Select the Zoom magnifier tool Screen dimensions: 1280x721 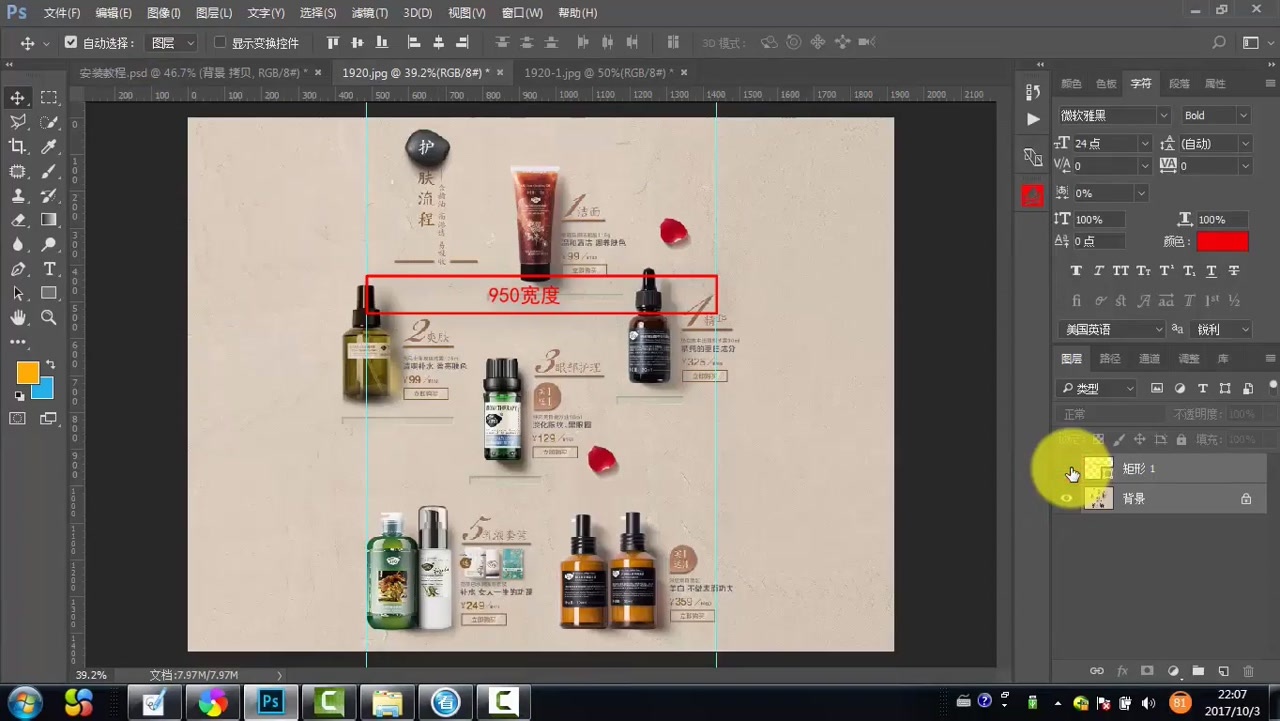click(49, 317)
